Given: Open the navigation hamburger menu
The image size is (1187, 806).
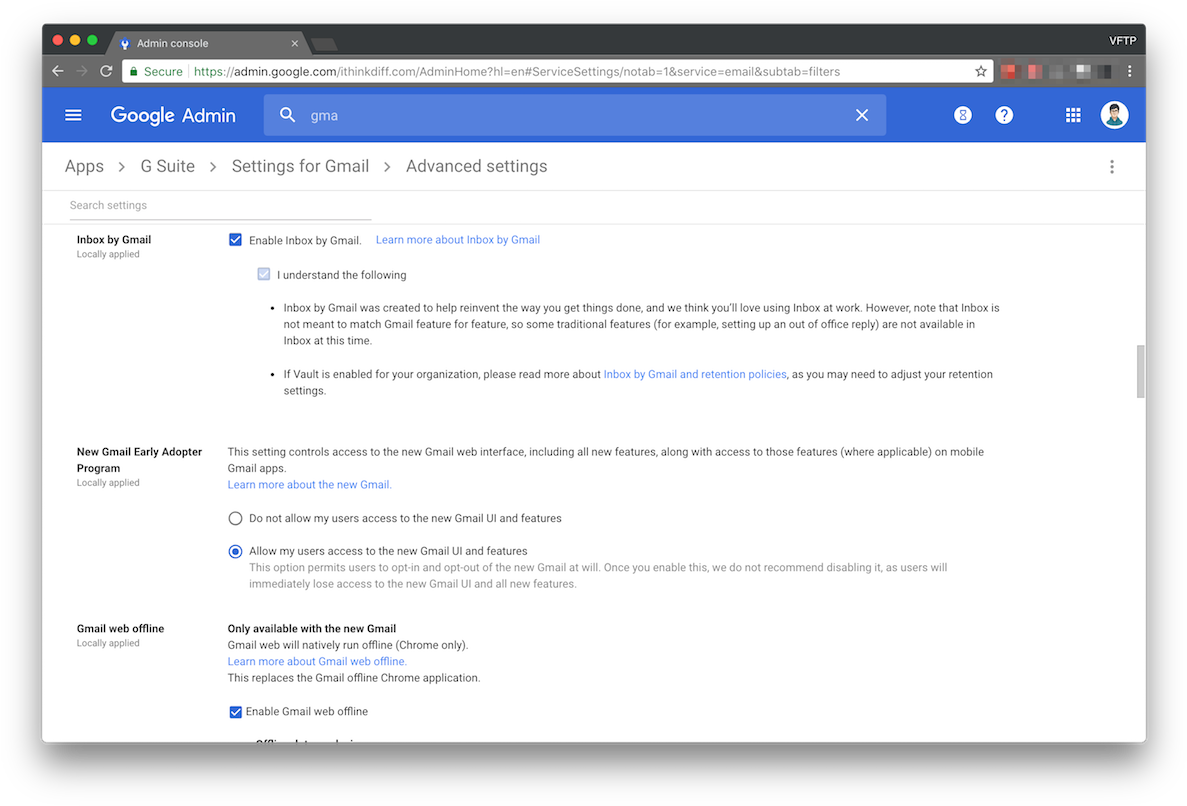Looking at the screenshot, I should click(x=73, y=115).
